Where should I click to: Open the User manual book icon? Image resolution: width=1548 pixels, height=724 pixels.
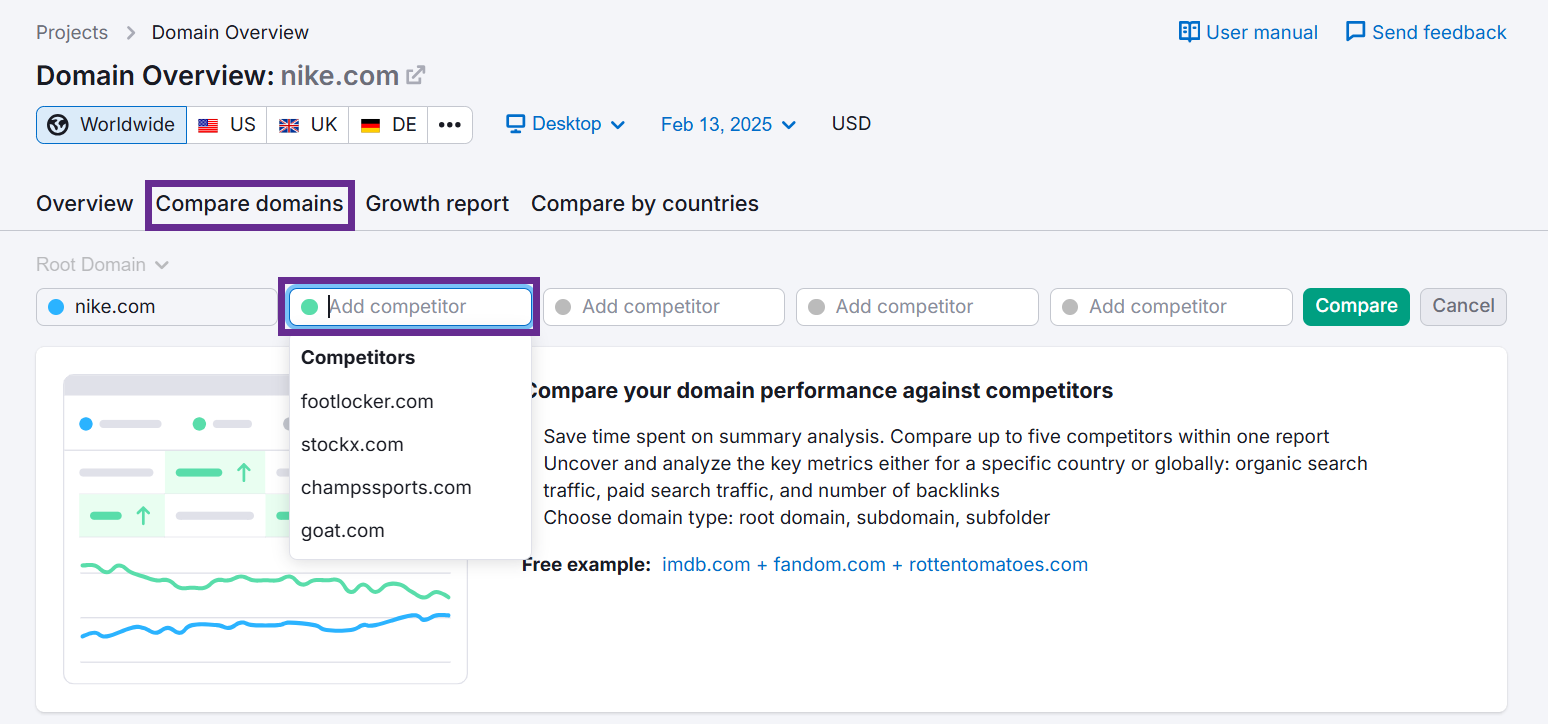coord(1189,32)
